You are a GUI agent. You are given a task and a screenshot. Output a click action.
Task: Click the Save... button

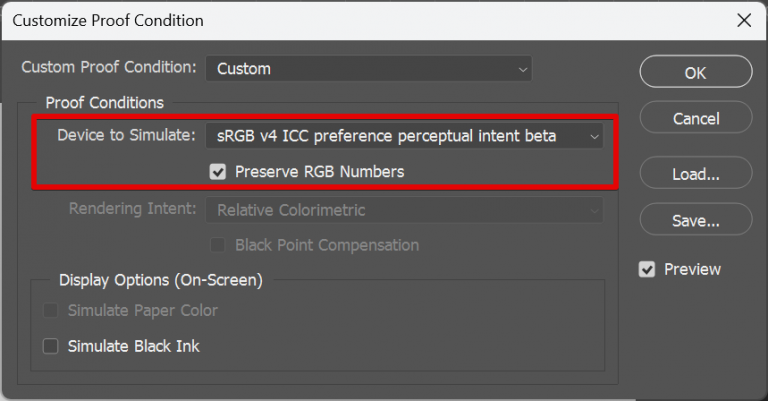pyautogui.click(x=695, y=221)
